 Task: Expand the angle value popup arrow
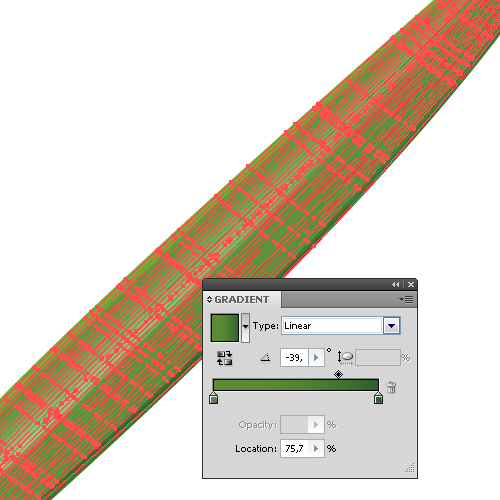(316, 358)
